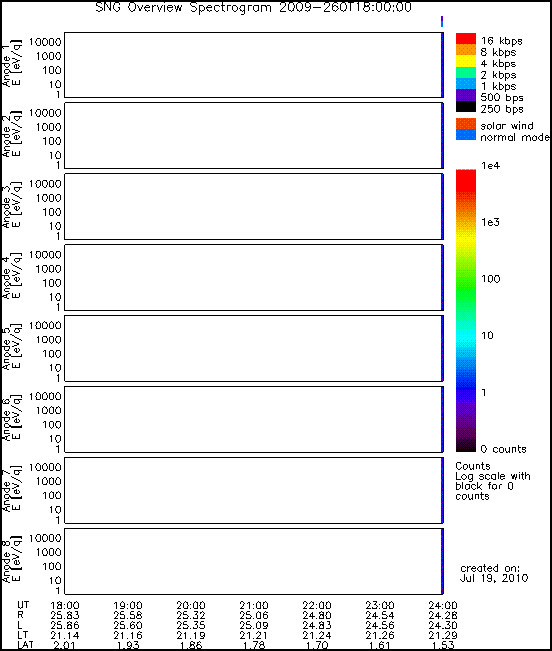Click the LT value 21.14
The height and width of the screenshot is (651, 552).
pos(65,635)
